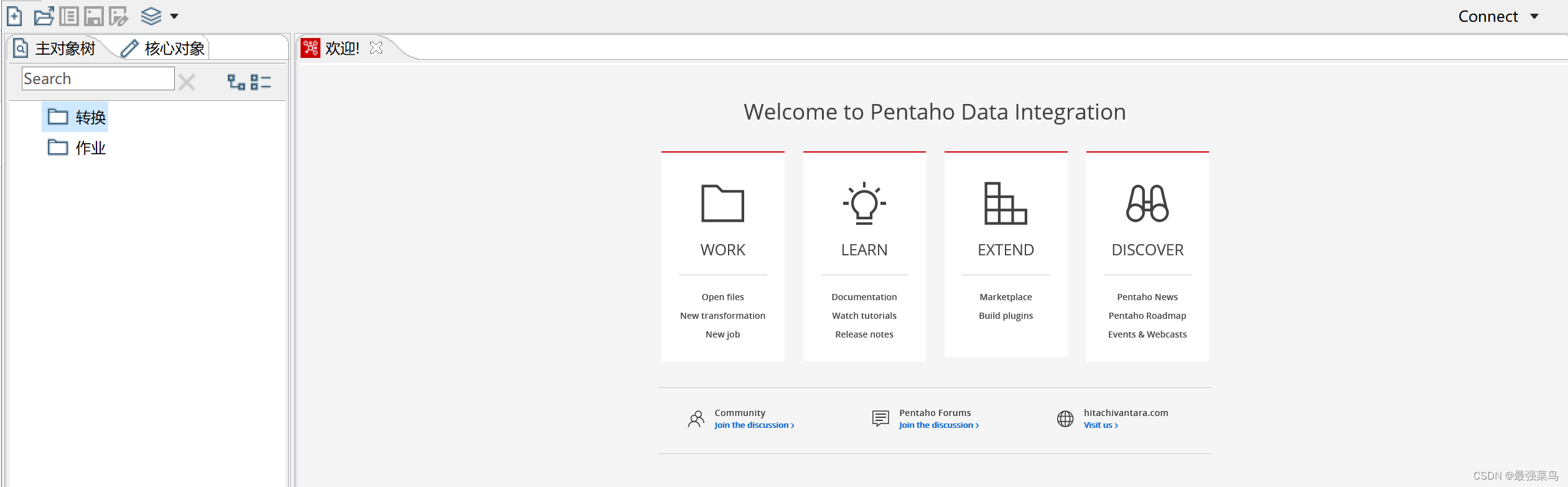Click the LEARN lightbulb icon
This screenshot has height=487, width=1568.
coord(864,203)
